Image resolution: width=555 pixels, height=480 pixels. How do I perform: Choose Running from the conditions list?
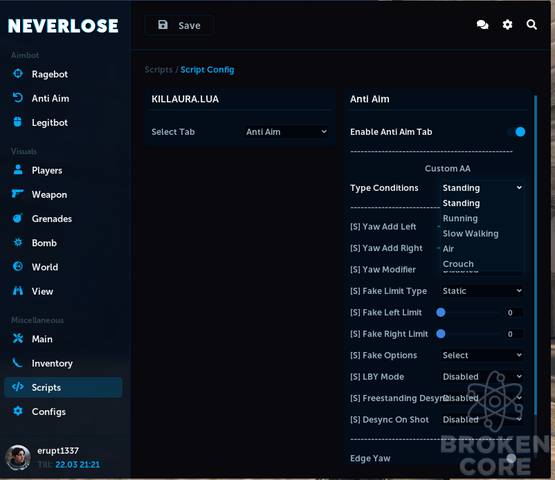pyautogui.click(x=482, y=218)
